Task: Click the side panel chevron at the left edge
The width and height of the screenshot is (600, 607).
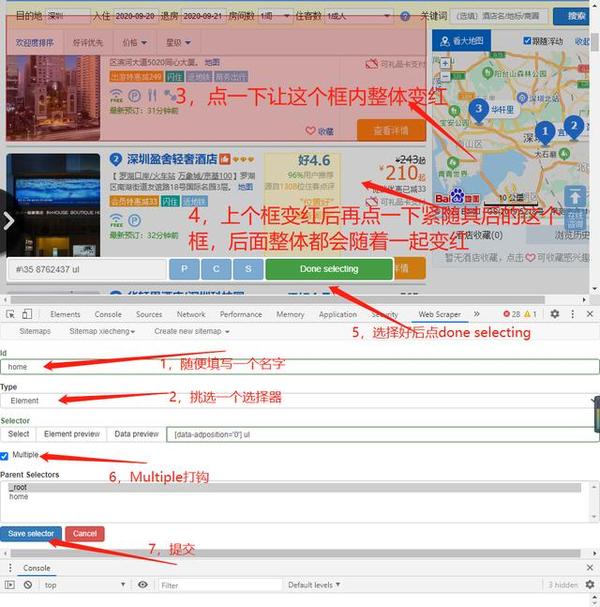Action: coord(8,221)
